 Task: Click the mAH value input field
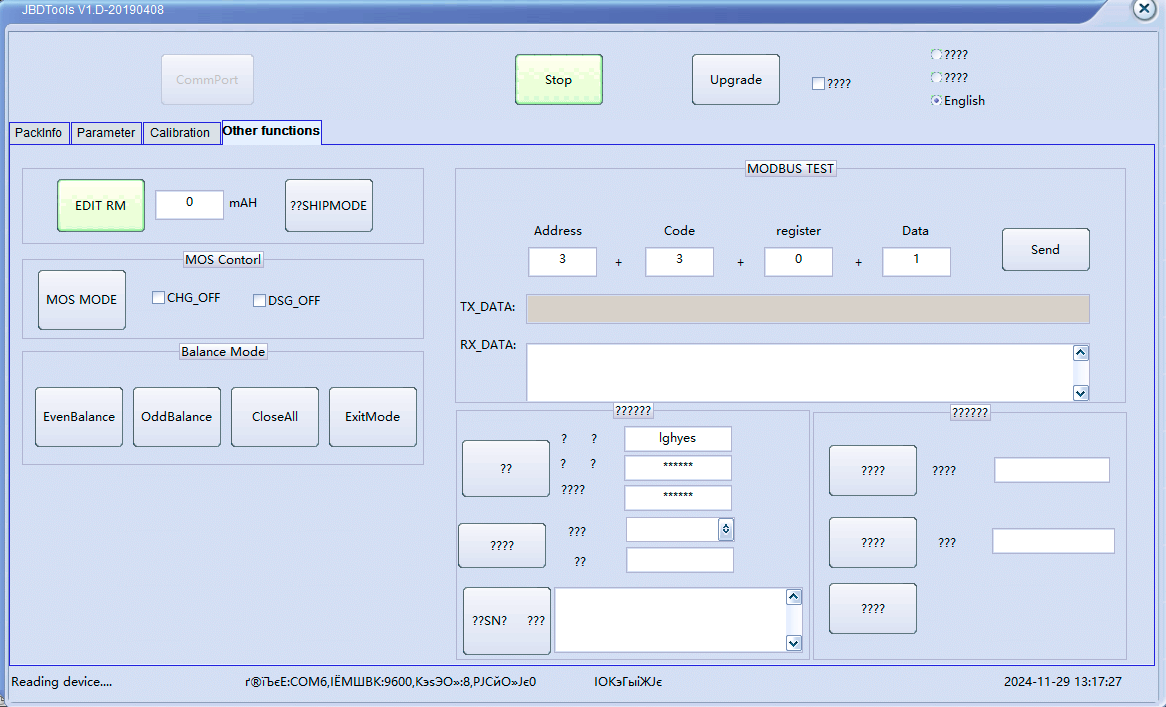[x=189, y=204]
